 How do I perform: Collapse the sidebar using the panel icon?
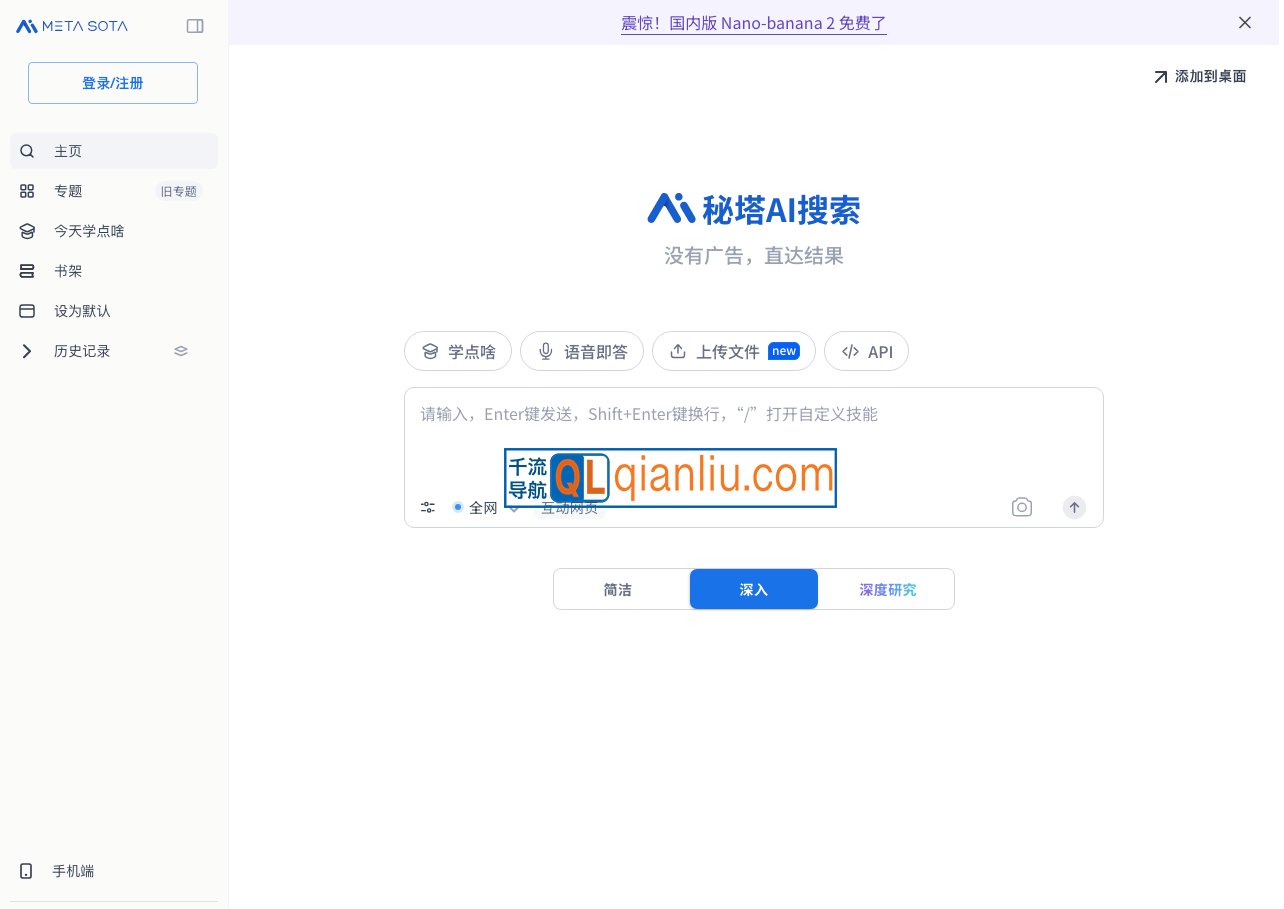[x=195, y=26]
